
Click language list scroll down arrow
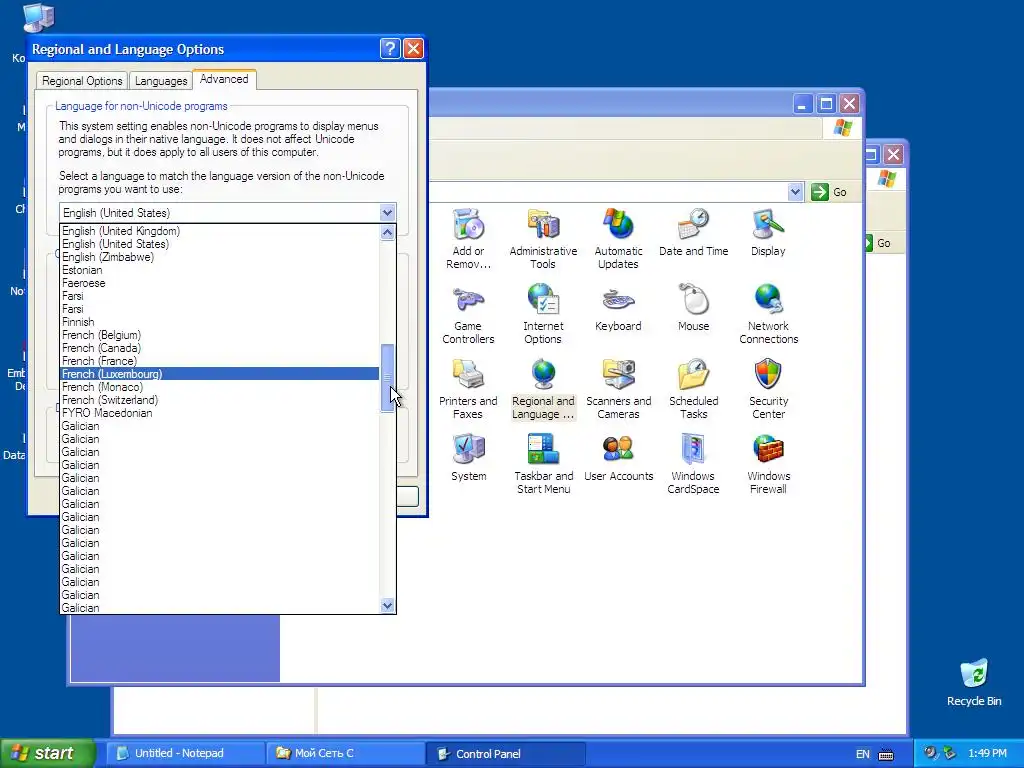click(x=387, y=605)
